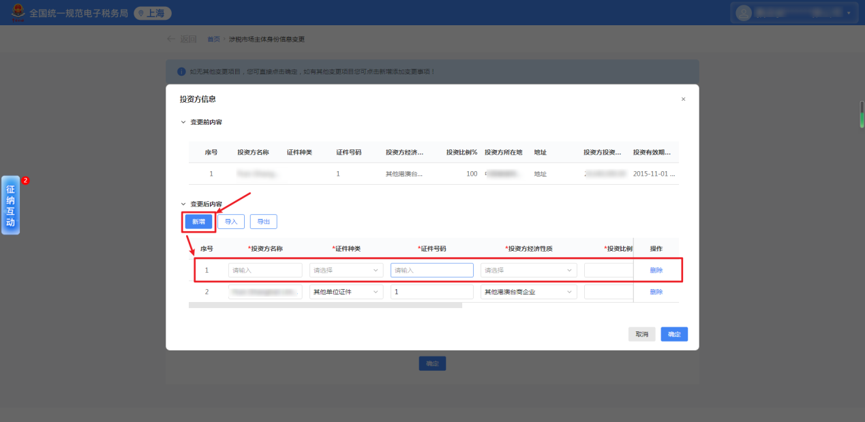Close the 投资方信息 dialog with X

683,99
